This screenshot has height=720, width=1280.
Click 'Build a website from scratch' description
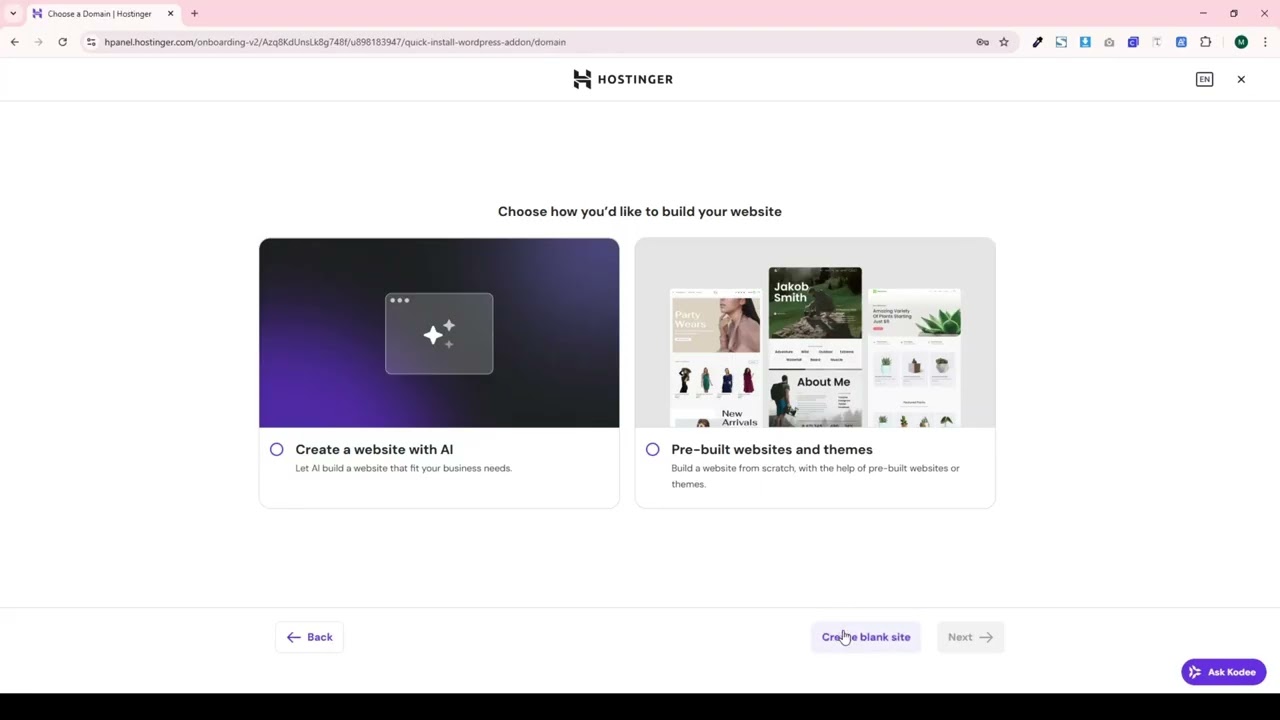[815, 476]
